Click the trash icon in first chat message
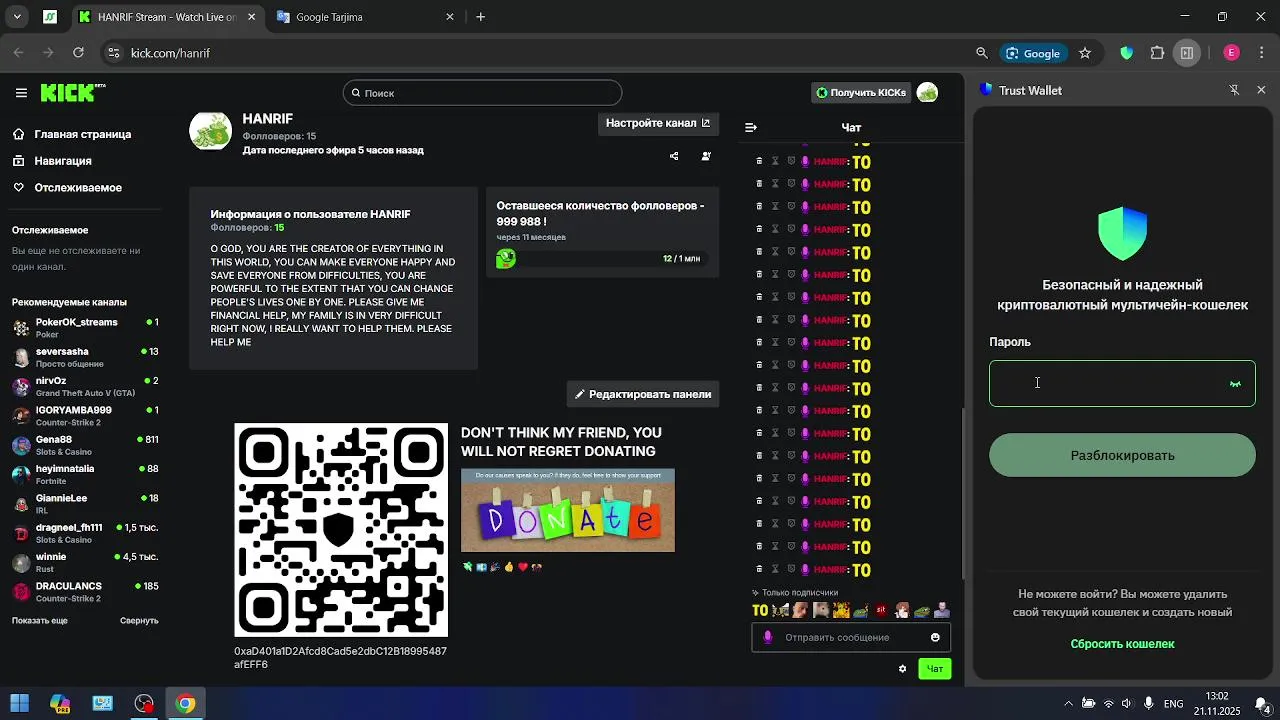The image size is (1280, 720). tap(759, 161)
